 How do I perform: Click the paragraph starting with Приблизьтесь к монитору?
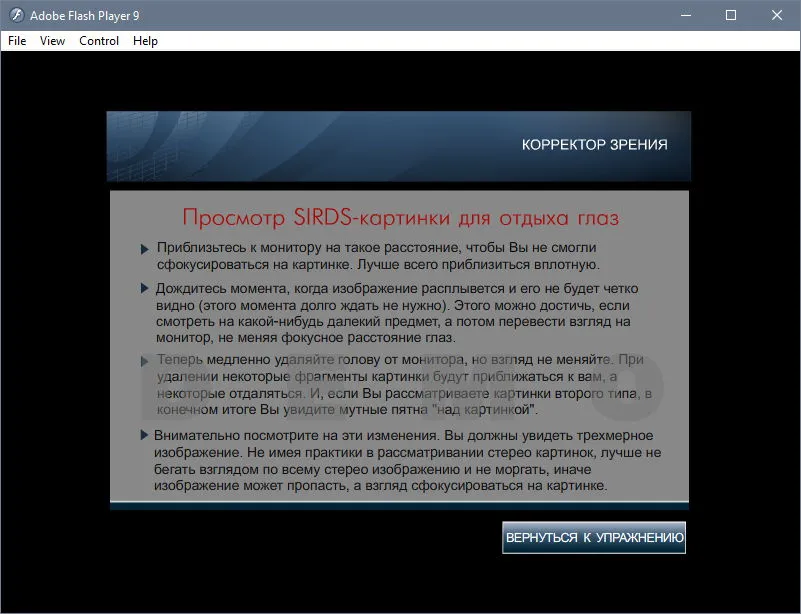378,256
